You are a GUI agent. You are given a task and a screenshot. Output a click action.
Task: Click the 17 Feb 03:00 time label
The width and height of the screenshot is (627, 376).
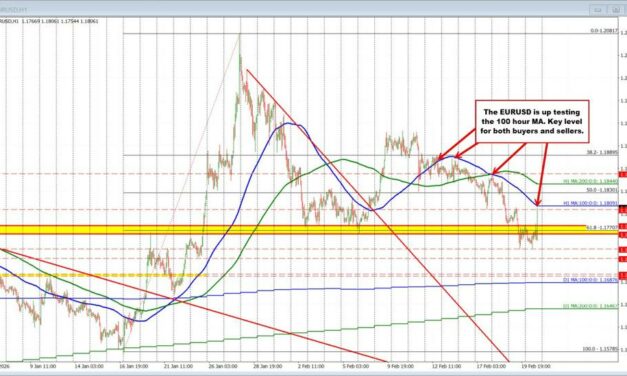pyautogui.click(x=491, y=366)
